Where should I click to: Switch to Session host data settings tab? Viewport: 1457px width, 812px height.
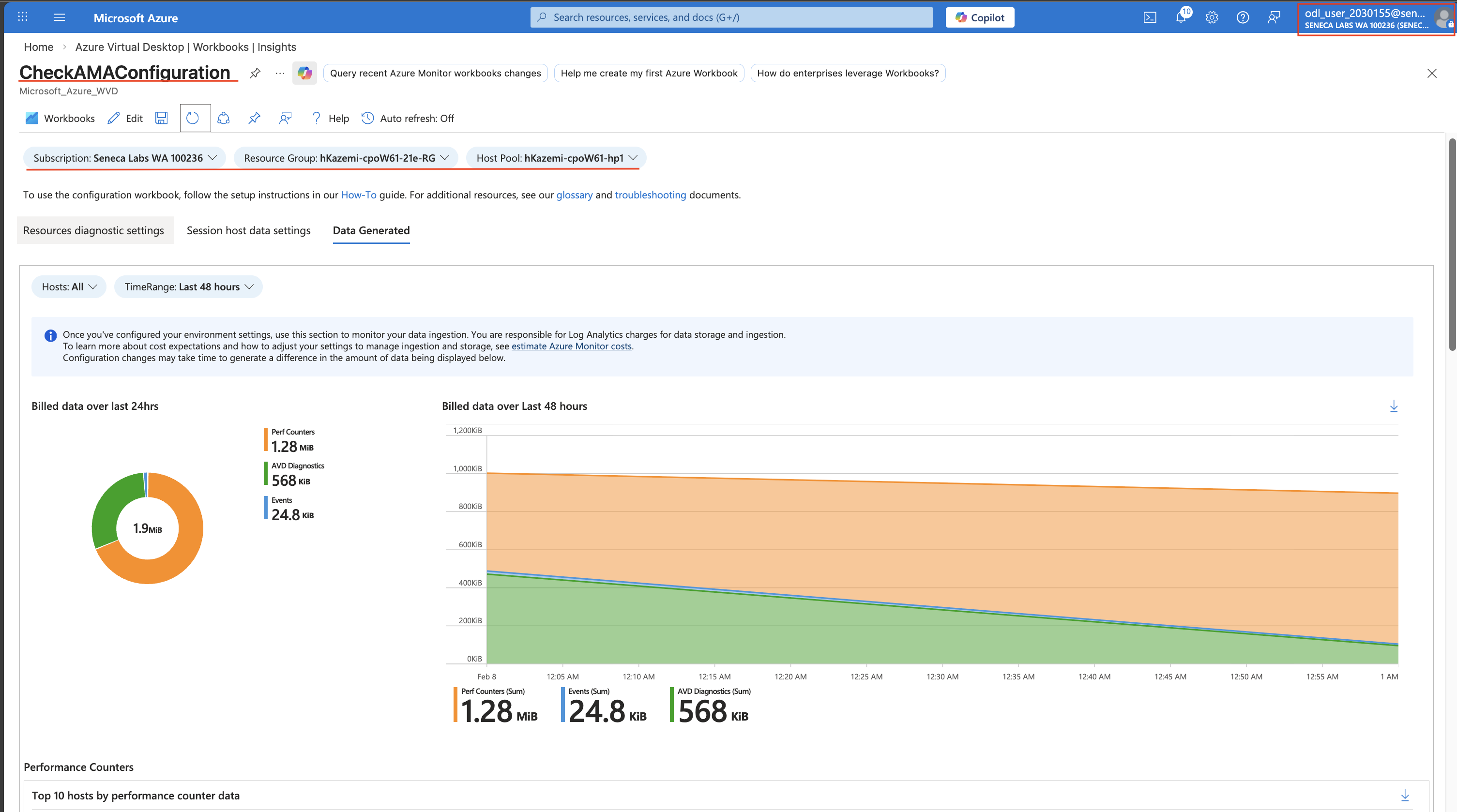249,230
